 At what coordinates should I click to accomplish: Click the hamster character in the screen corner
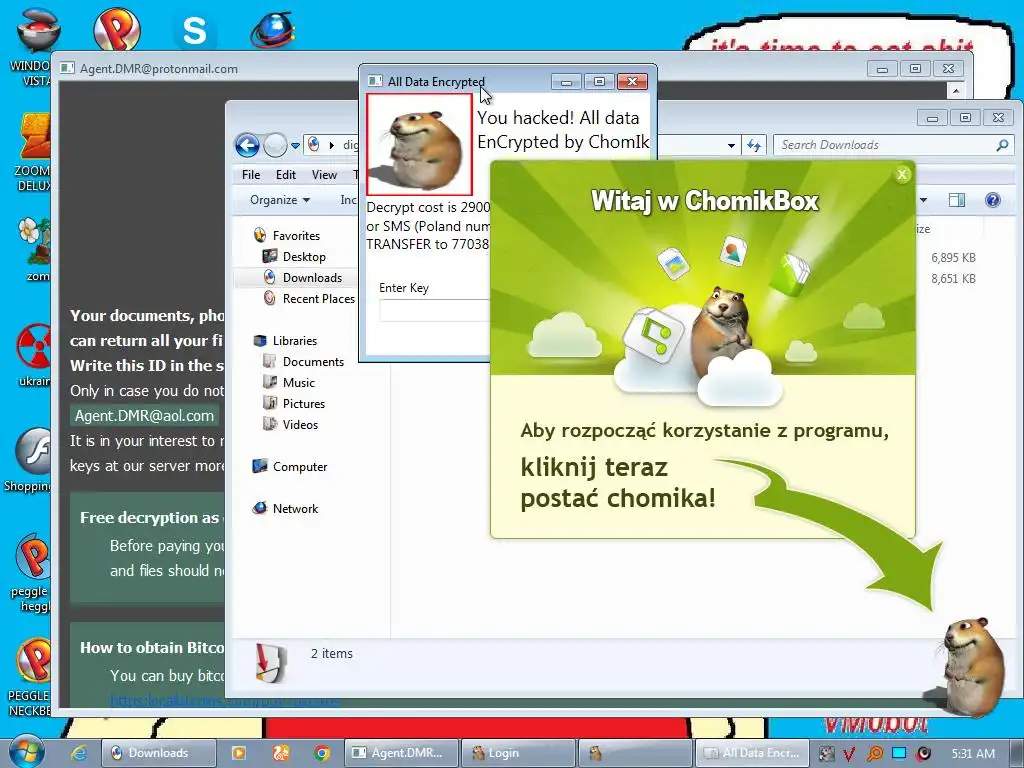point(973,666)
